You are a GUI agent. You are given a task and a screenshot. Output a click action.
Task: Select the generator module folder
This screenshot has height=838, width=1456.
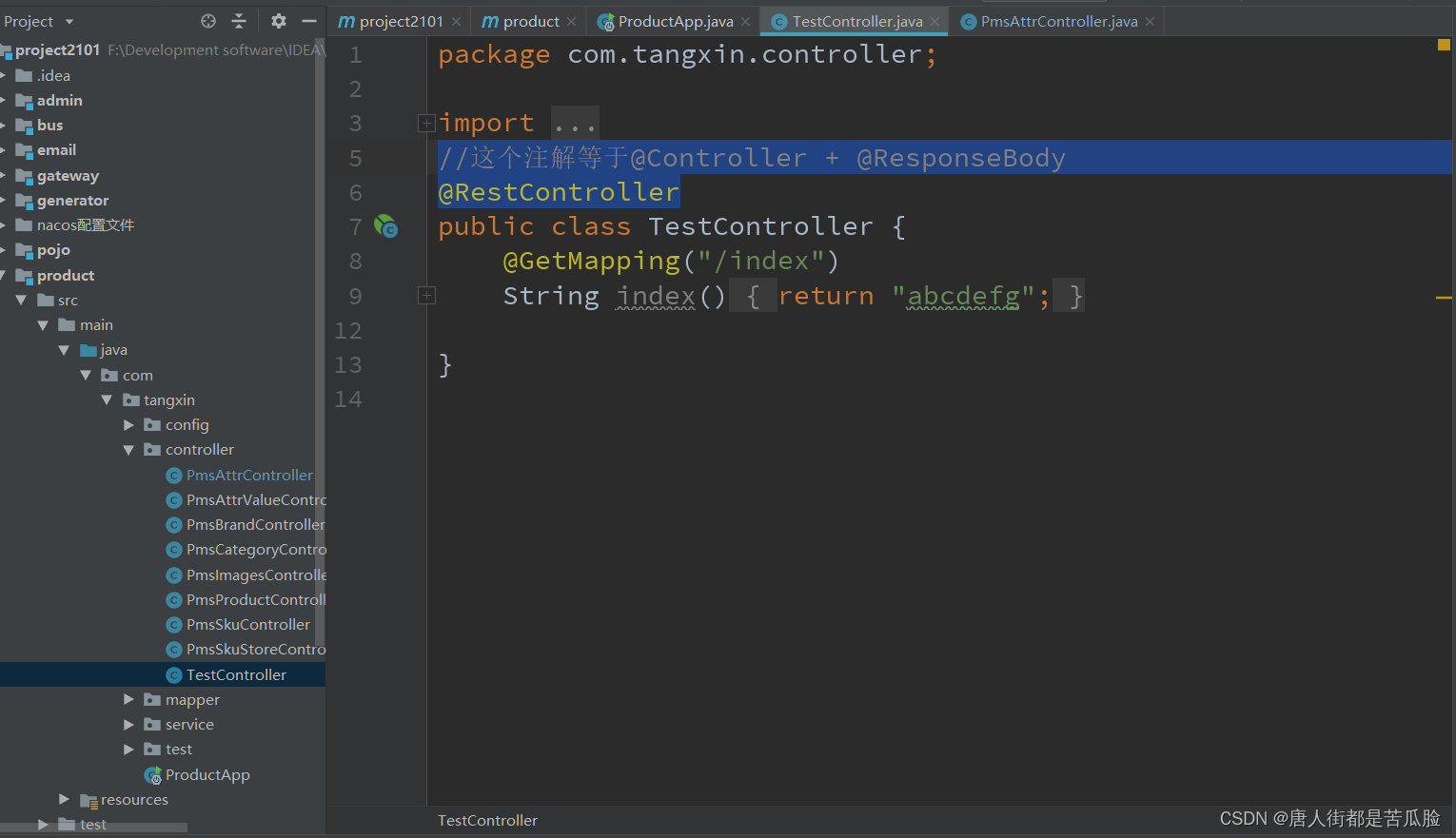[72, 200]
